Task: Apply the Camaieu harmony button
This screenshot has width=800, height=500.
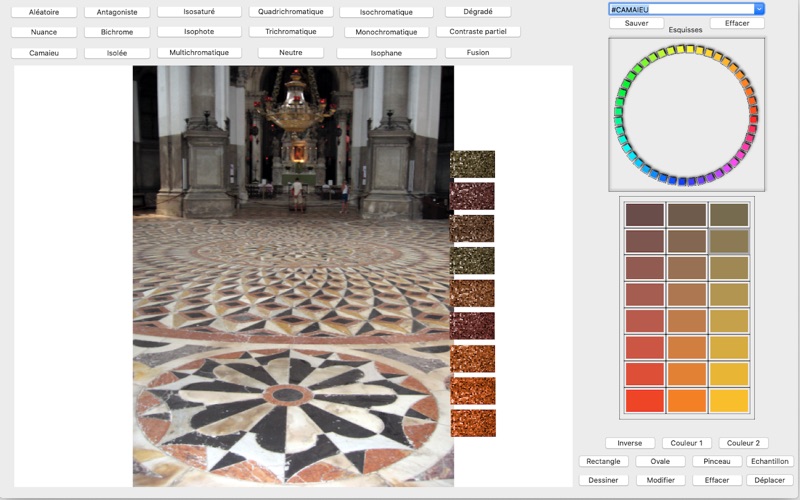Action: (x=44, y=53)
